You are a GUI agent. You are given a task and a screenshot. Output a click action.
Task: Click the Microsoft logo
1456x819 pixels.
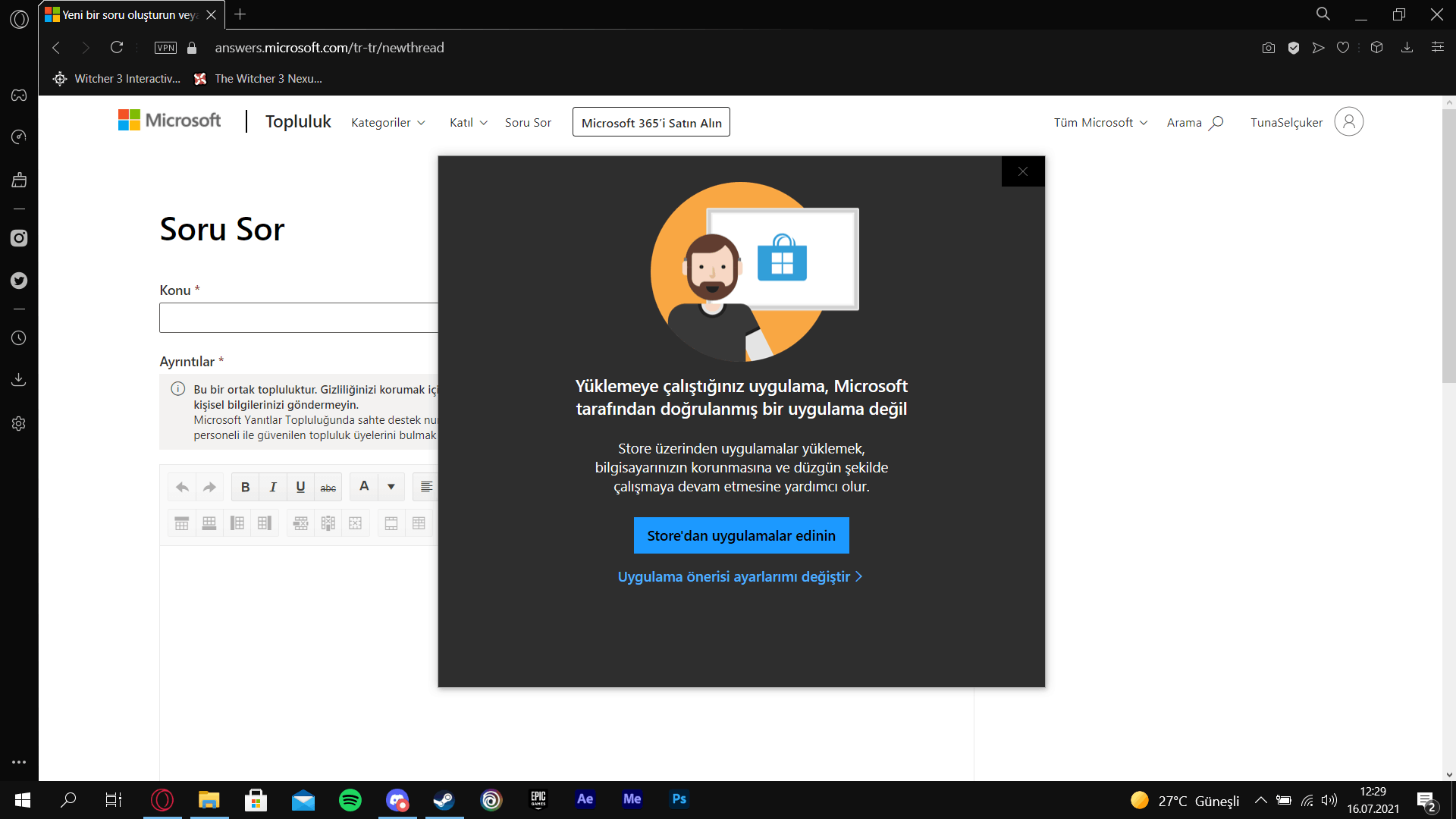click(x=170, y=121)
